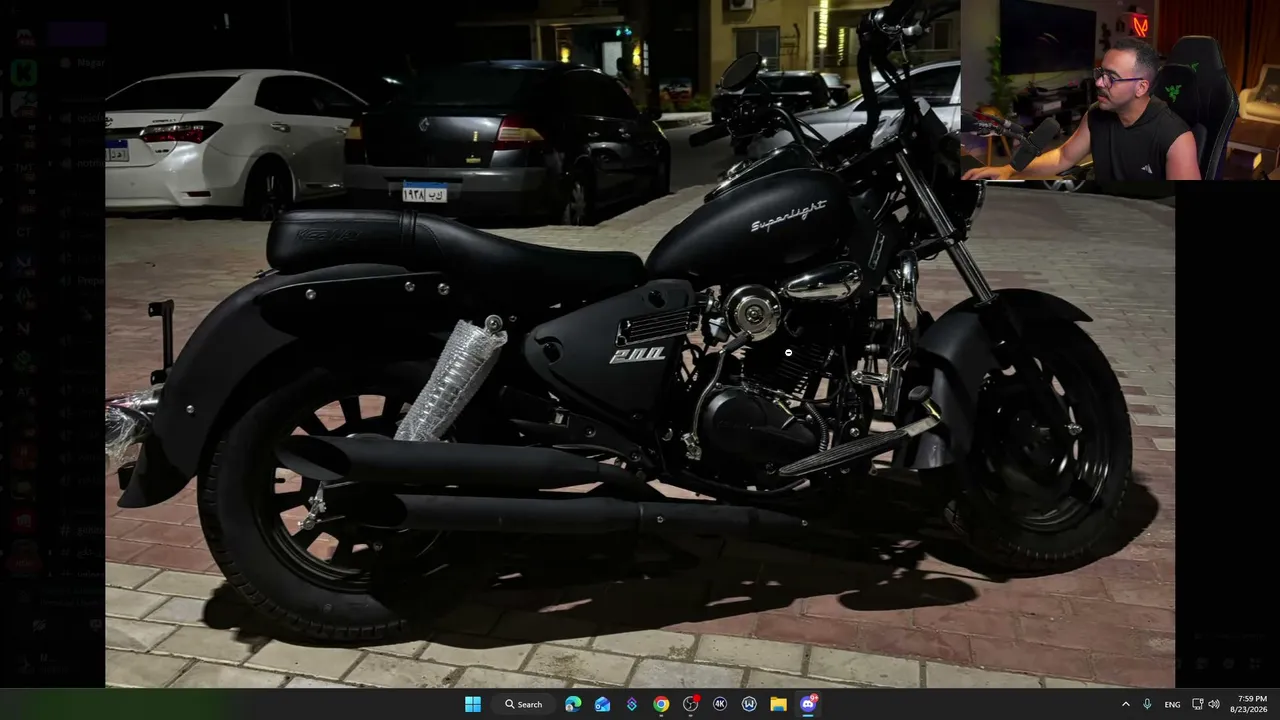The height and width of the screenshot is (720, 1280).
Task: Change the ENG input language
Action: click(1172, 704)
